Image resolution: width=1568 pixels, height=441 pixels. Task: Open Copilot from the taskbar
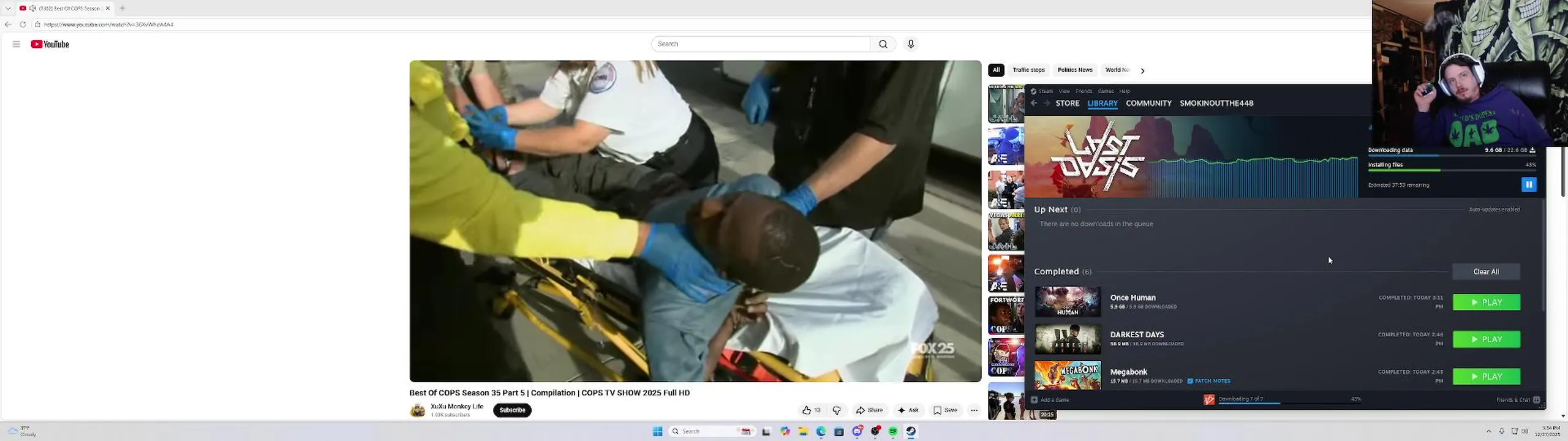coord(785,431)
